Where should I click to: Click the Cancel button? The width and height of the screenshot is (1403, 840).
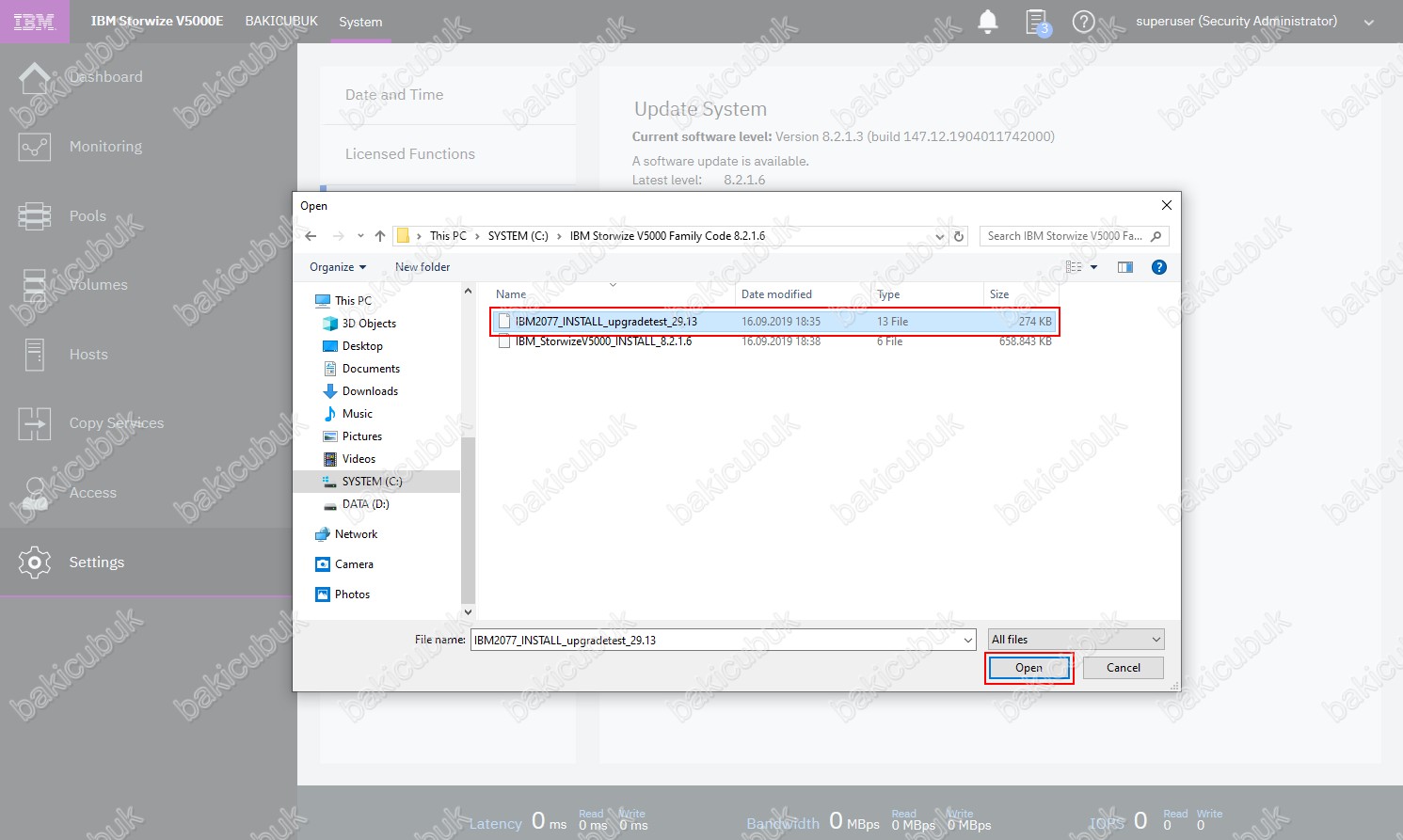(1124, 668)
